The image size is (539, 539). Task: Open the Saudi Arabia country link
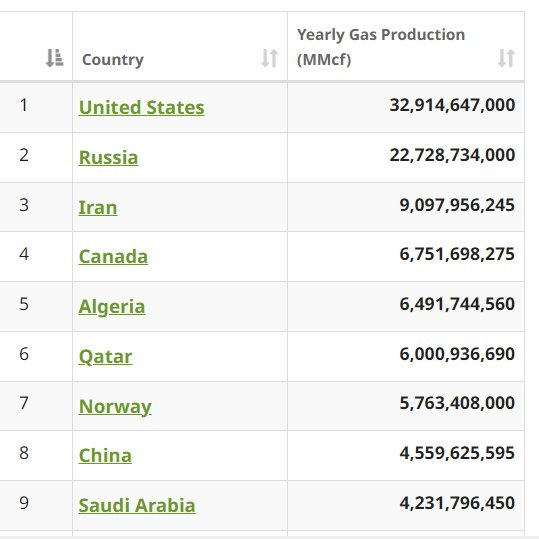(137, 505)
